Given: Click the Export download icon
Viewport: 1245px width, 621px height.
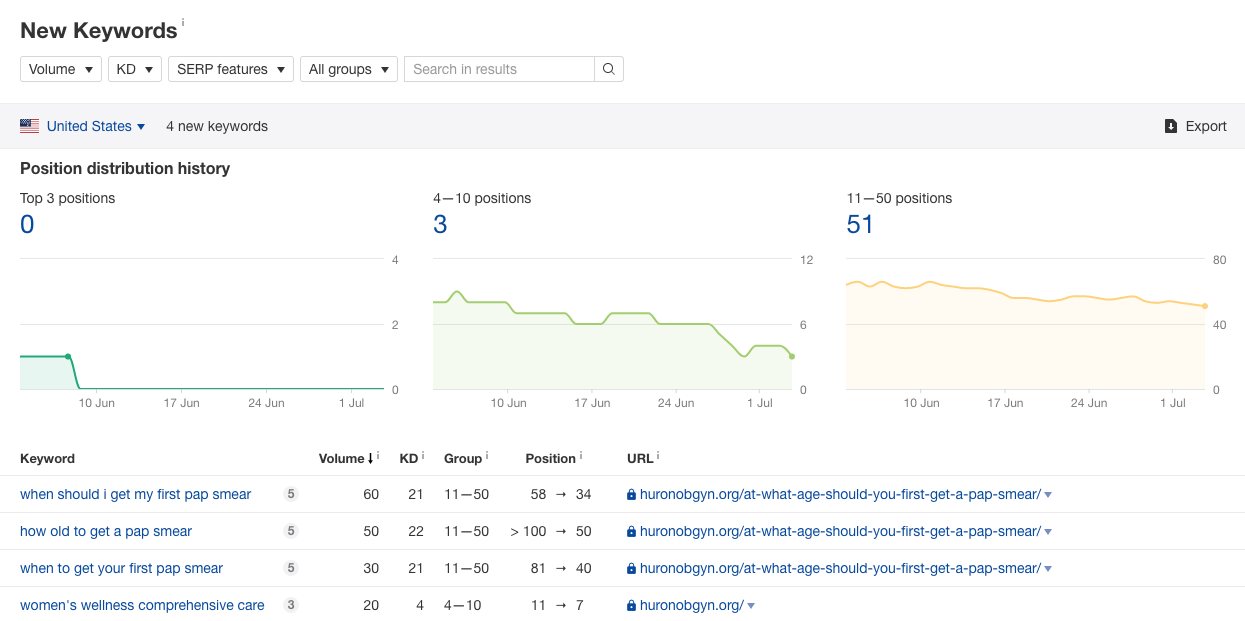Looking at the screenshot, I should pyautogui.click(x=1171, y=126).
